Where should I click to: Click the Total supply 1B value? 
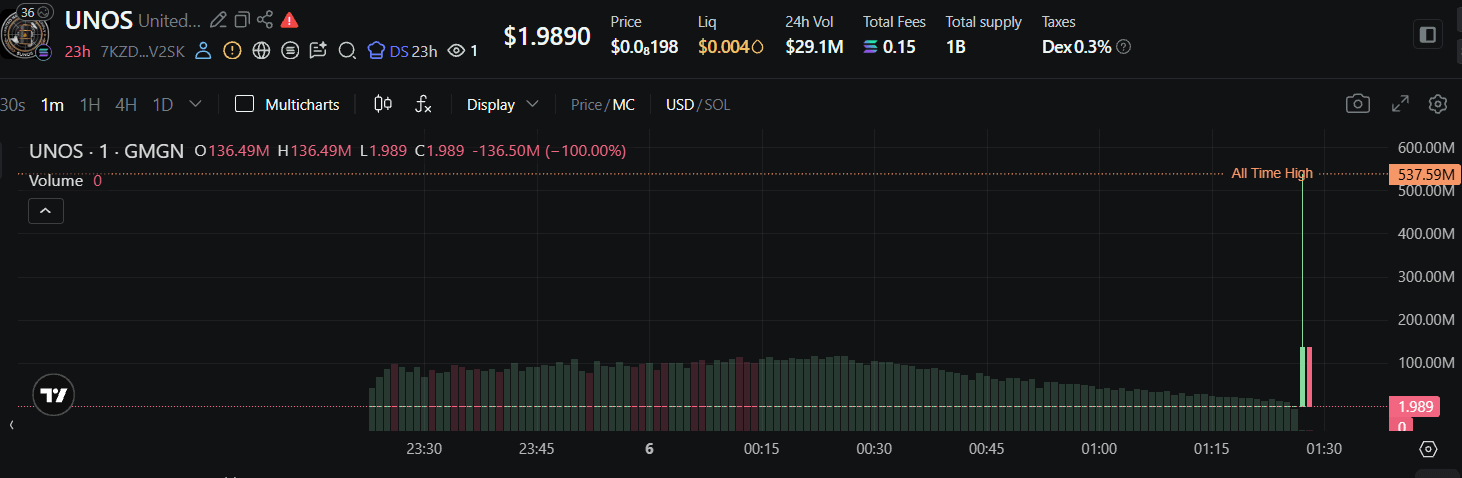tap(956, 47)
